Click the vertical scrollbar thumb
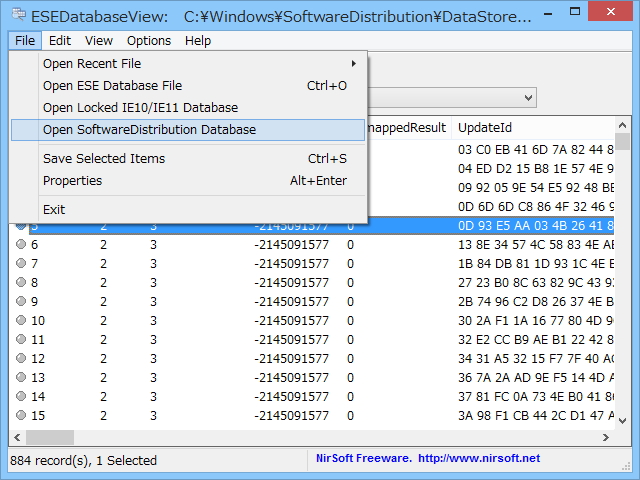Viewport: 640px width, 480px height. point(622,142)
